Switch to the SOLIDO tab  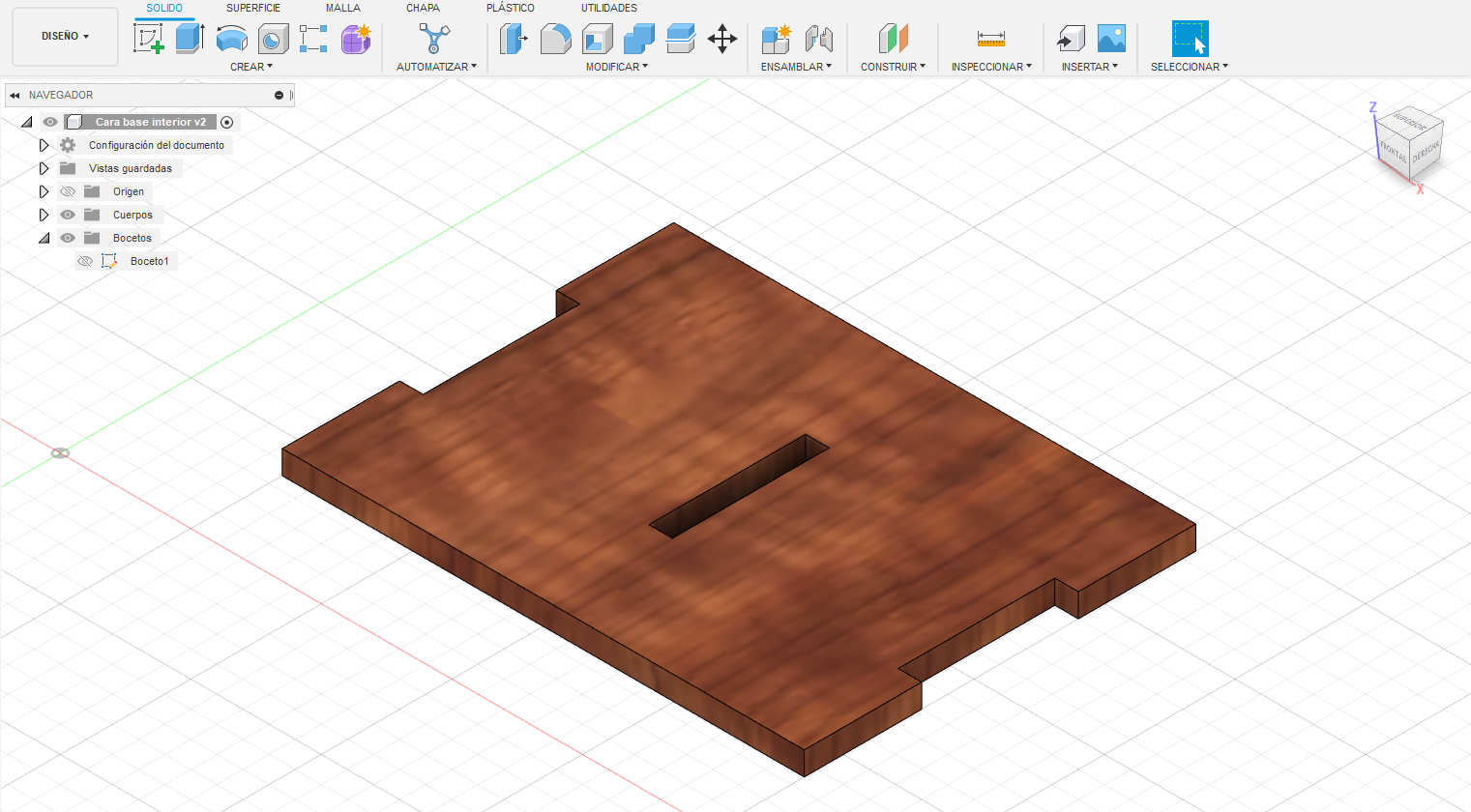pyautogui.click(x=164, y=8)
